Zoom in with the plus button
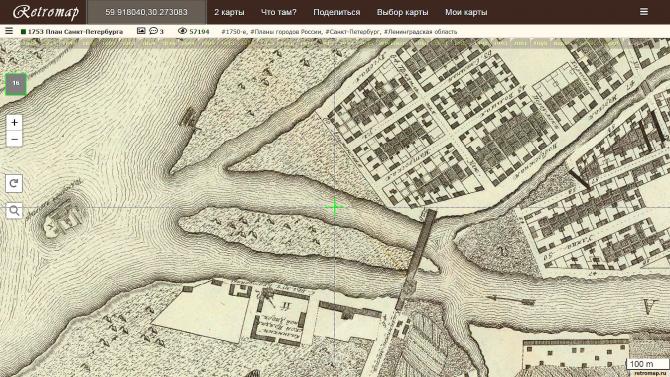The image size is (670, 377). (14, 123)
